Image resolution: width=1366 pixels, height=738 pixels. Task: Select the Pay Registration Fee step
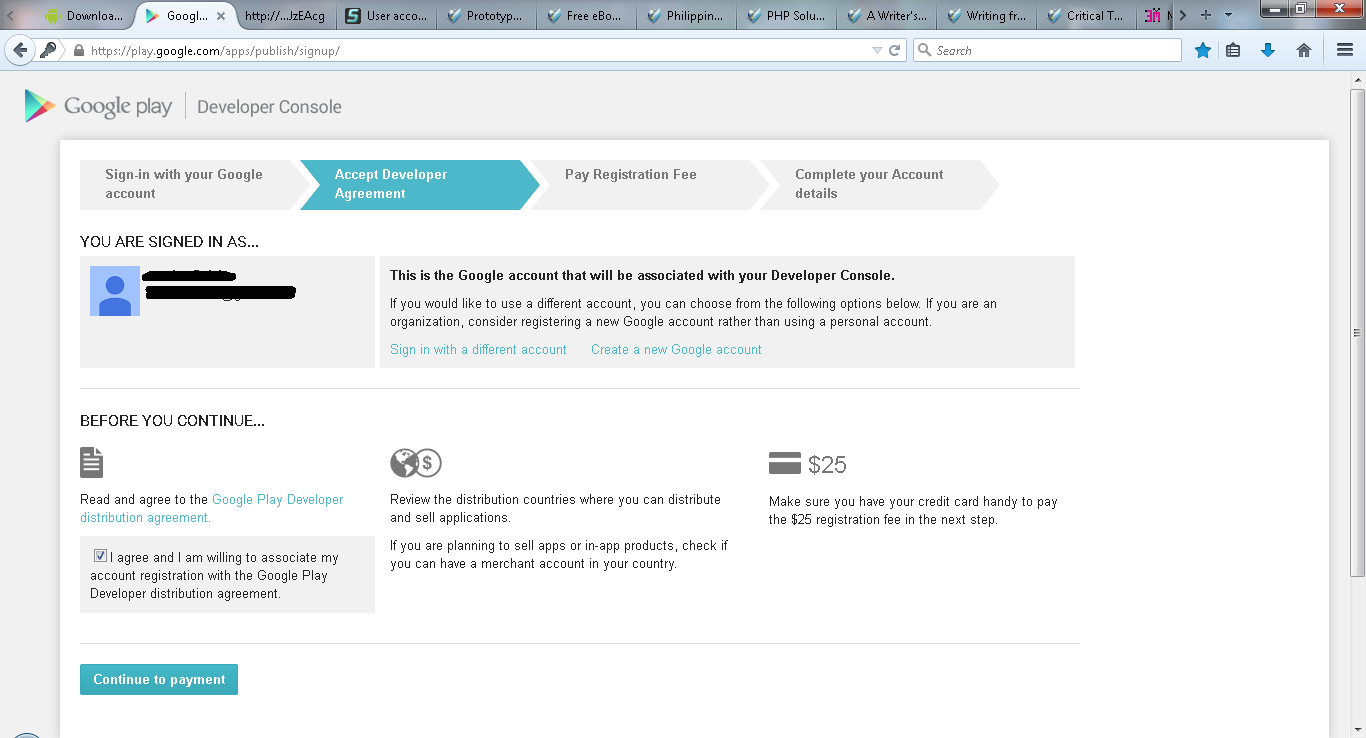point(648,184)
